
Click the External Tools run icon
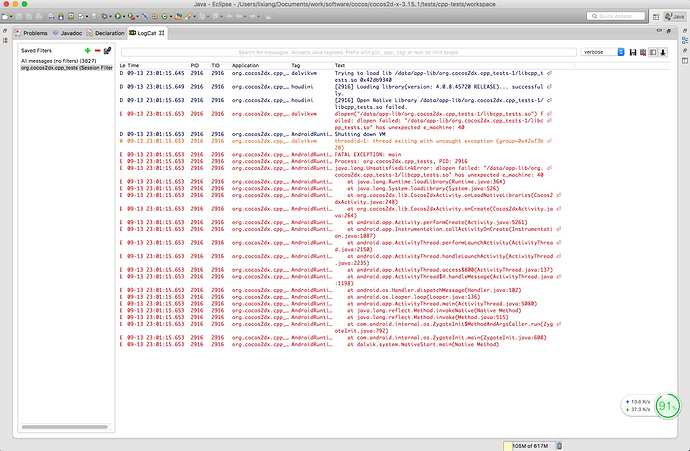(x=131, y=16)
